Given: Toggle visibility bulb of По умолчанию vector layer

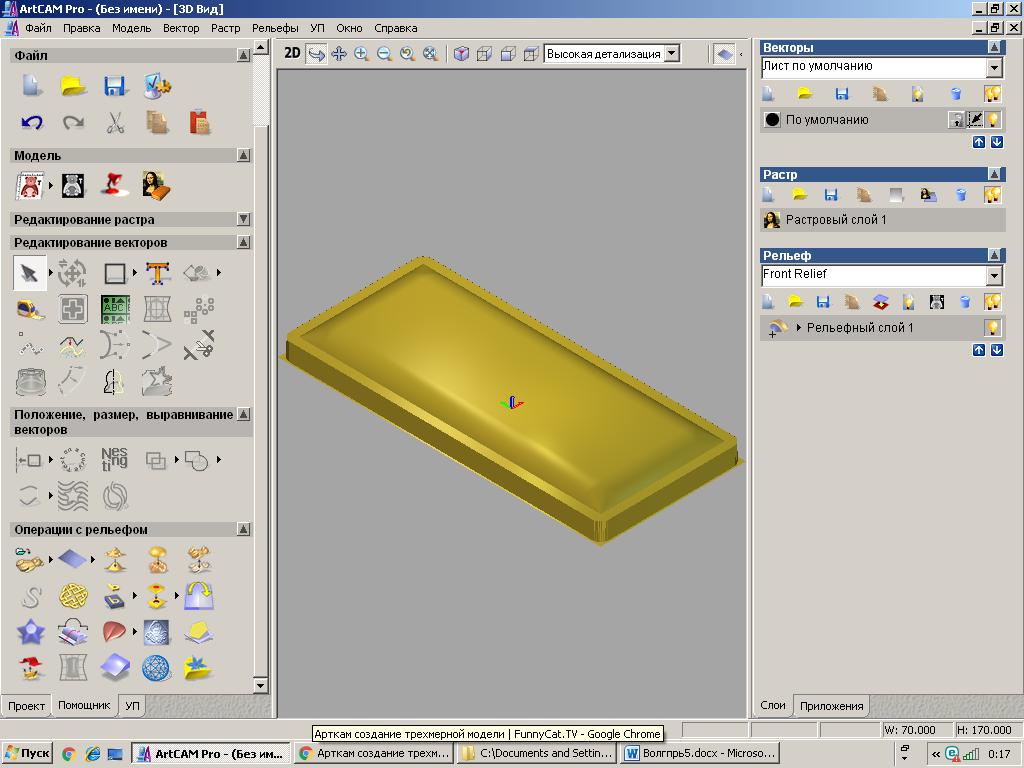Looking at the screenshot, I should [993, 120].
